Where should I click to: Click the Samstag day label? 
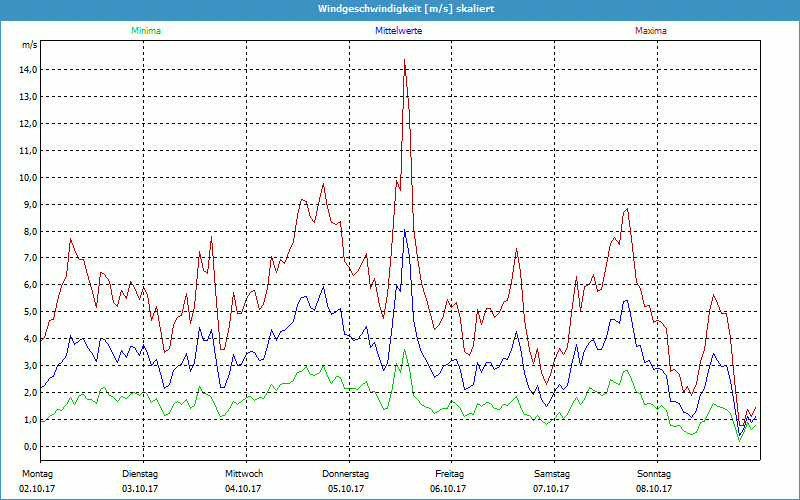[552, 474]
